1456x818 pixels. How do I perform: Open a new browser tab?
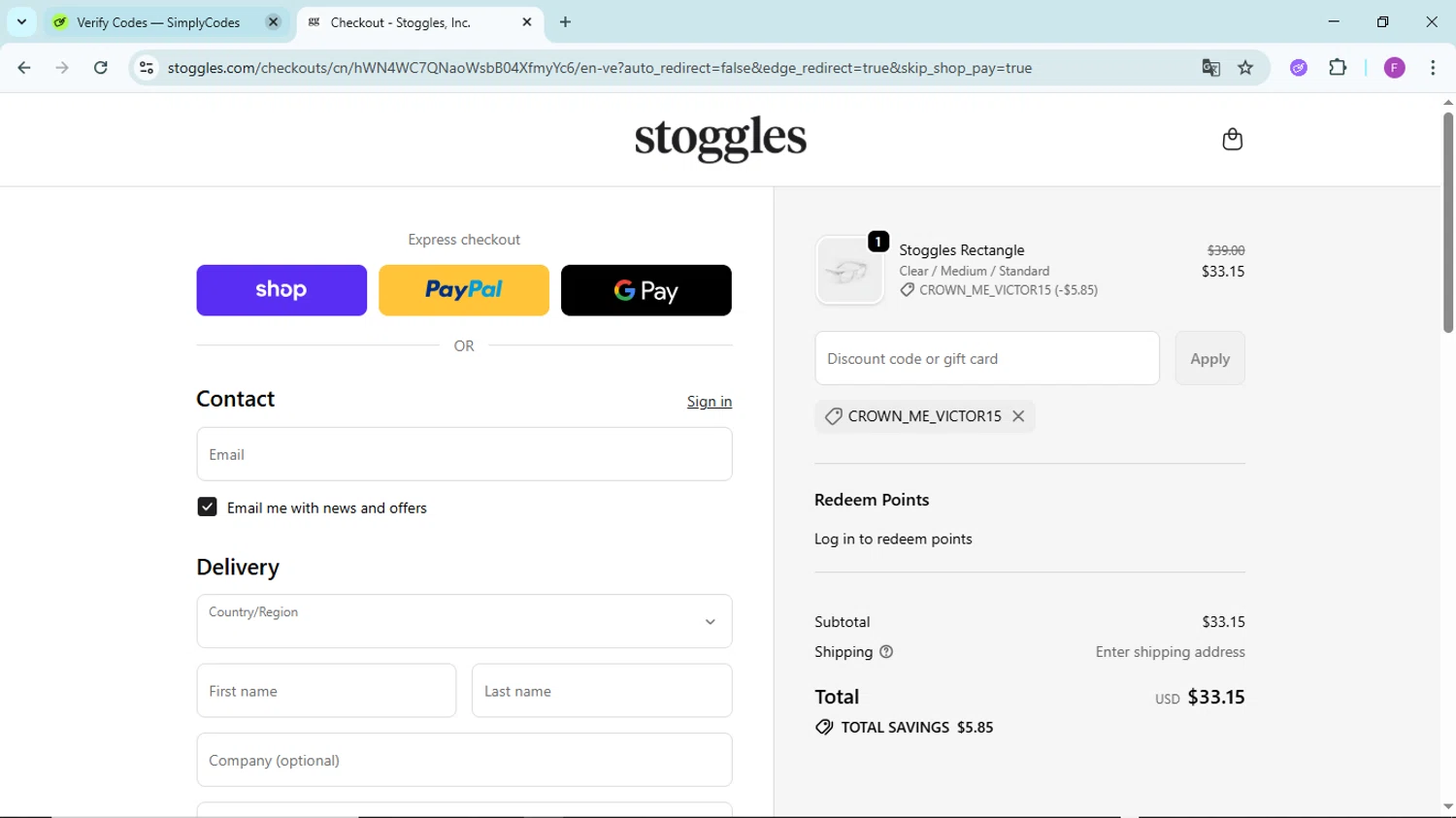[565, 21]
